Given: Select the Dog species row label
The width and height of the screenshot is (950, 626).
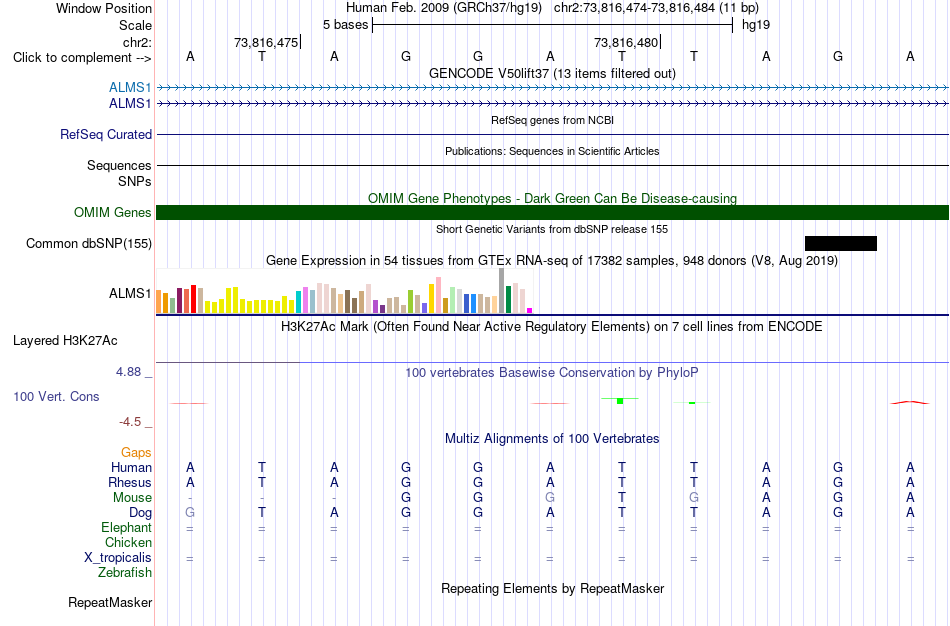Looking at the screenshot, I should pos(141,513).
